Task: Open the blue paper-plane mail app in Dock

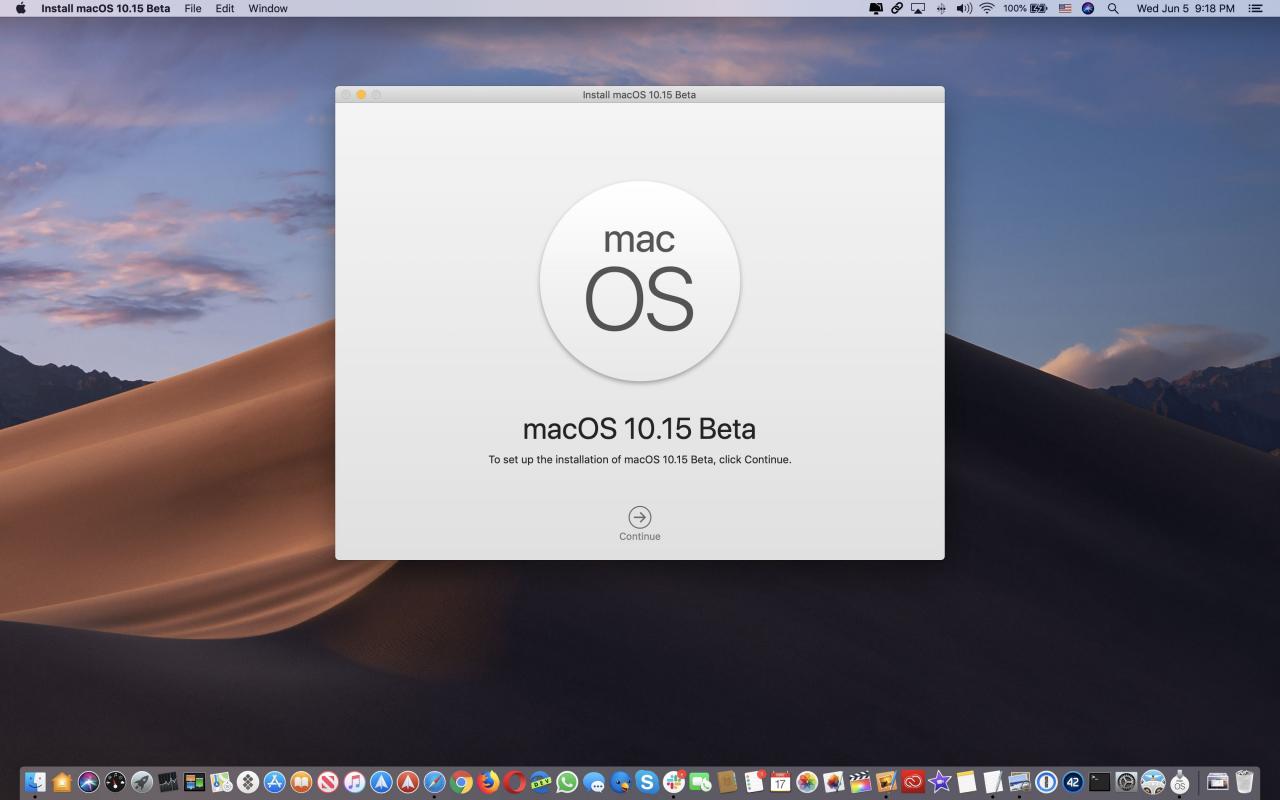Action: (x=381, y=782)
